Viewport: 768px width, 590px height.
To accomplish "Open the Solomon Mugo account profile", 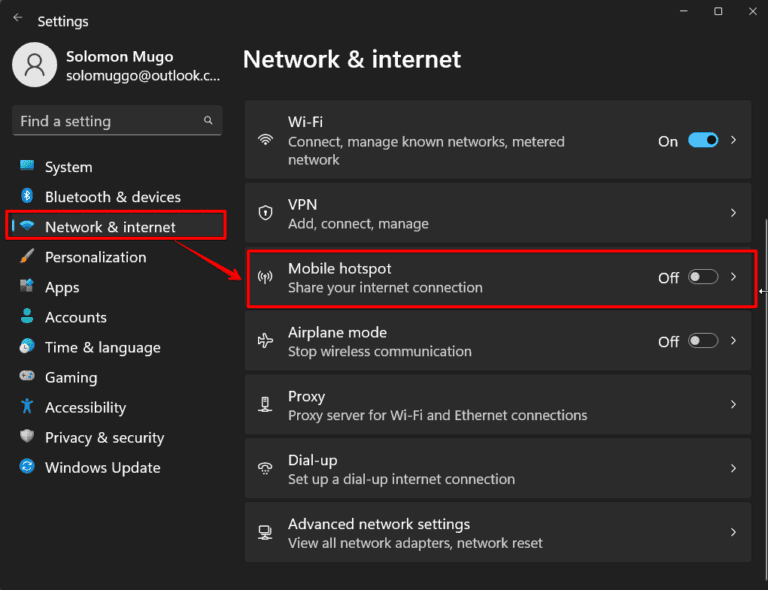I will tap(115, 65).
